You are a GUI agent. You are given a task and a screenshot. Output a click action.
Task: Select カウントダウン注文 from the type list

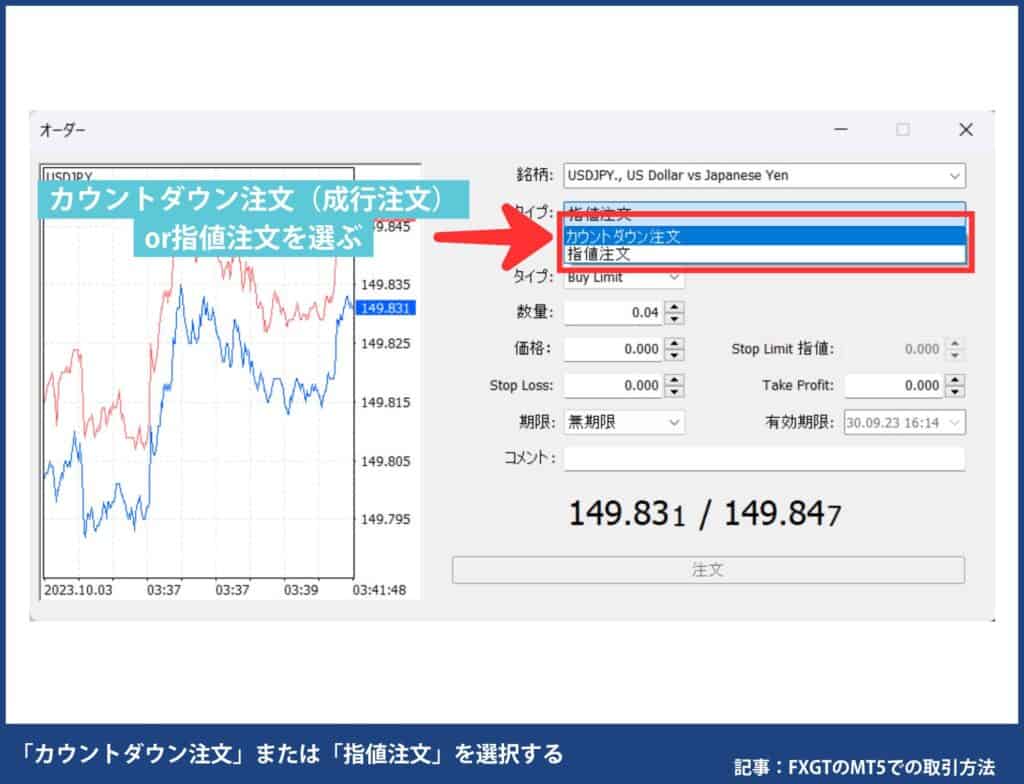click(x=764, y=236)
